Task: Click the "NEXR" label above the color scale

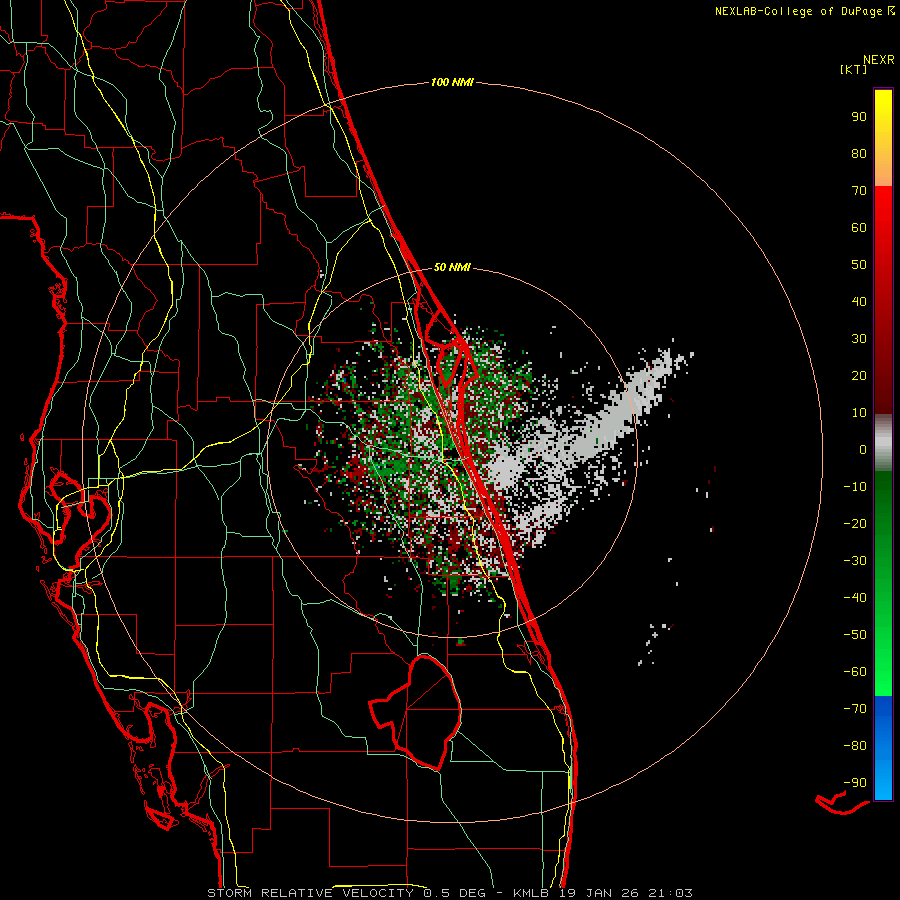Action: 879,60
